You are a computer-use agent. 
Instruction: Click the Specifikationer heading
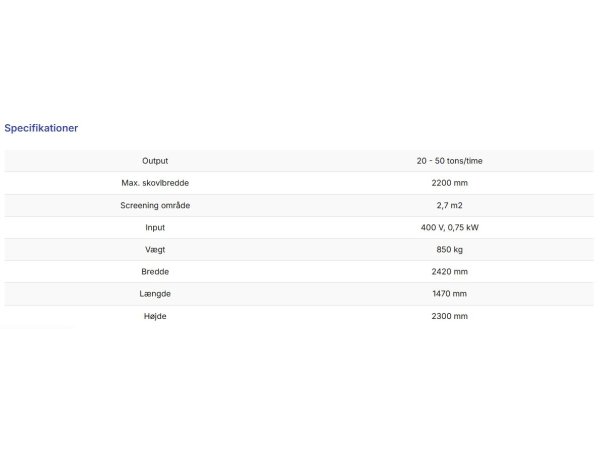pyautogui.click(x=41, y=129)
